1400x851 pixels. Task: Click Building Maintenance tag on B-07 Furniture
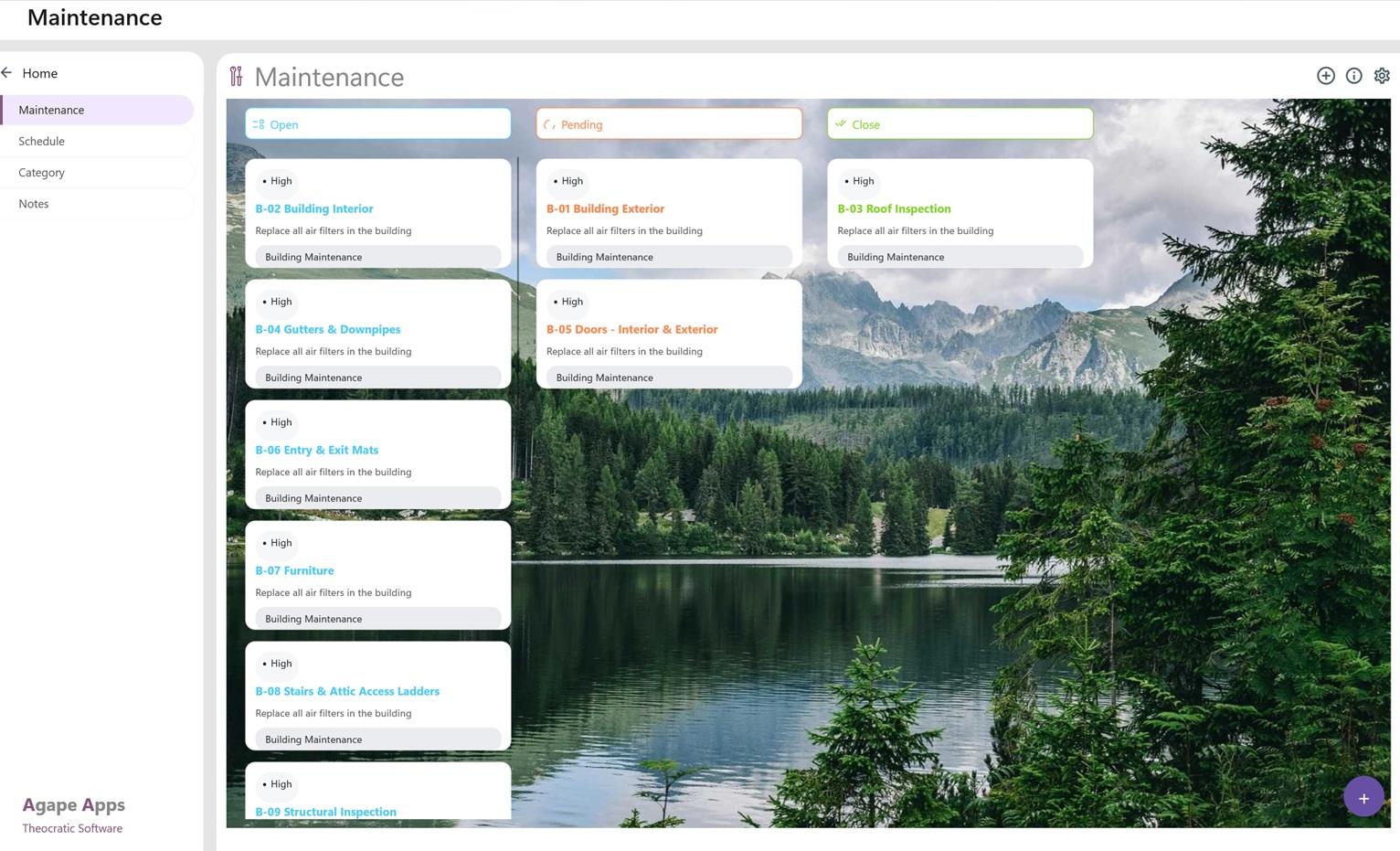(313, 619)
